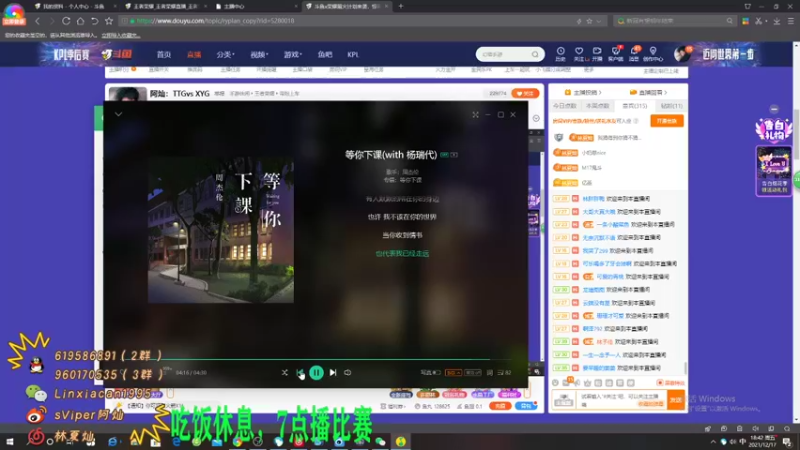800x450 pixels.
Task: Click the orange send button in the chat
Action: point(676,400)
